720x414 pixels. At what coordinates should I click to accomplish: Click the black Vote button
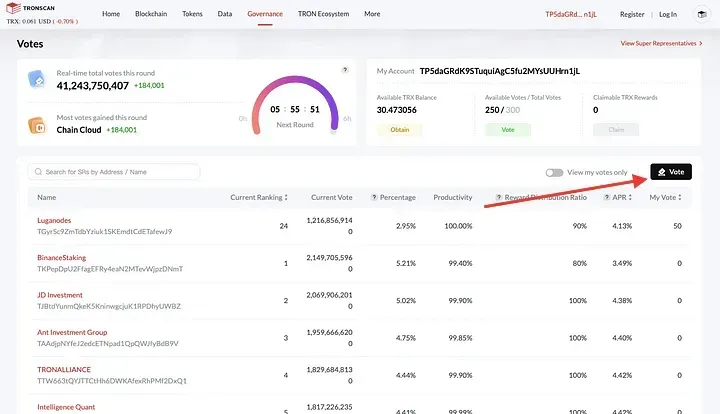(671, 172)
